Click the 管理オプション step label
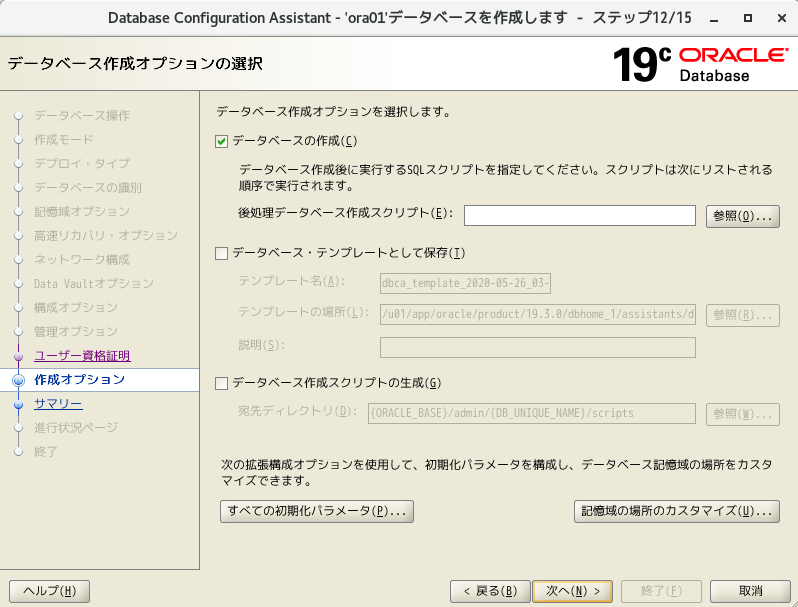Image resolution: width=798 pixels, height=607 pixels. 76,332
